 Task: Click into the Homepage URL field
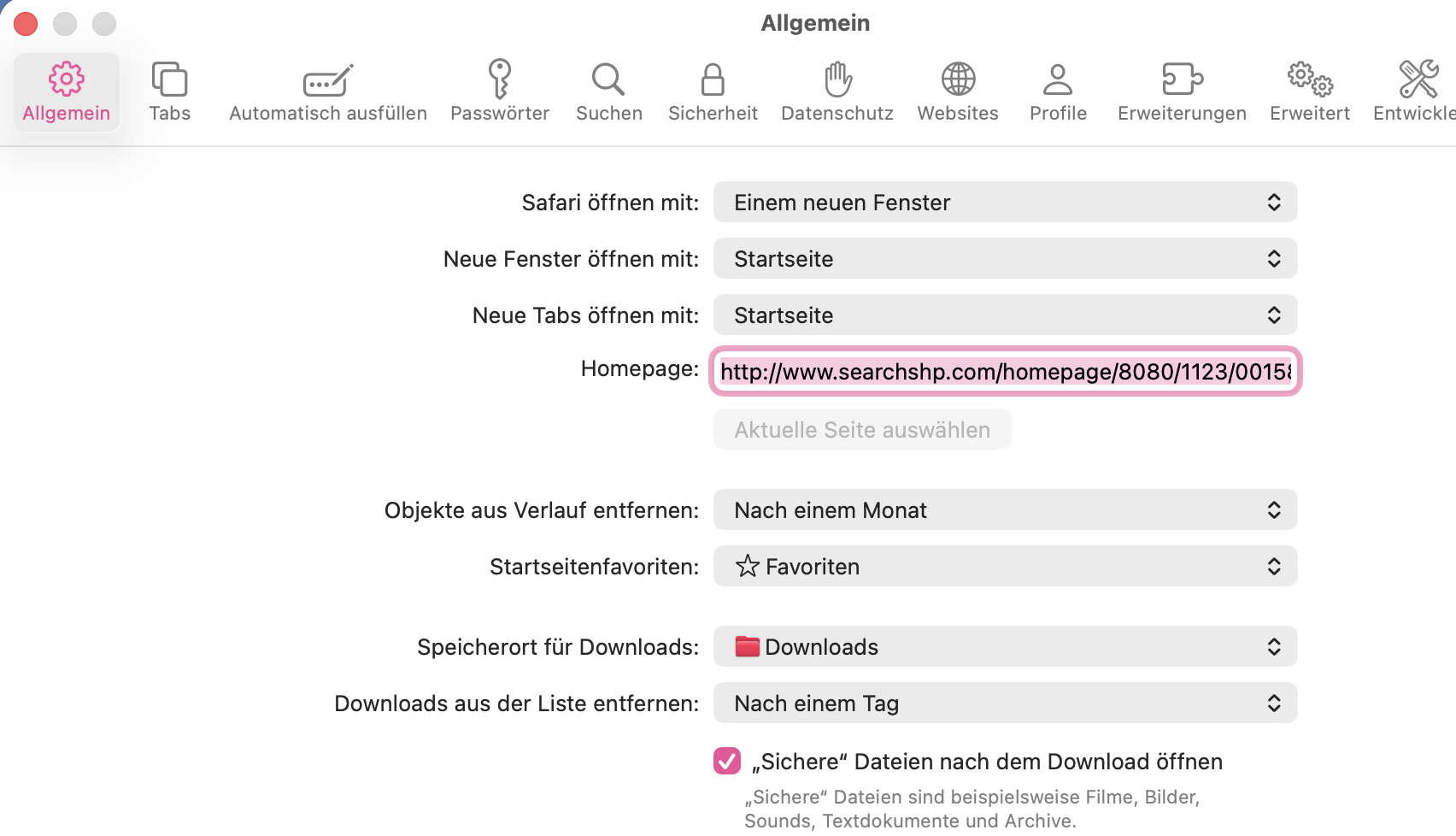pos(1005,372)
